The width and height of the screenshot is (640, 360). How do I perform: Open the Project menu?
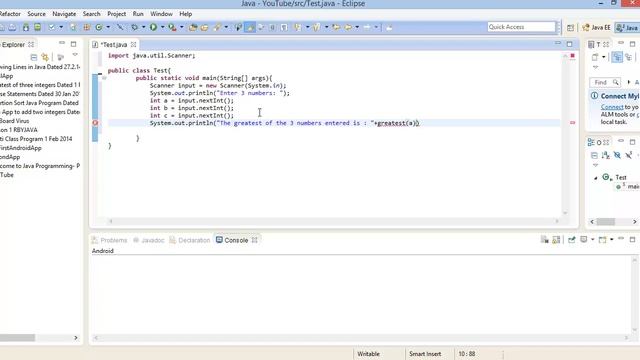point(116,14)
